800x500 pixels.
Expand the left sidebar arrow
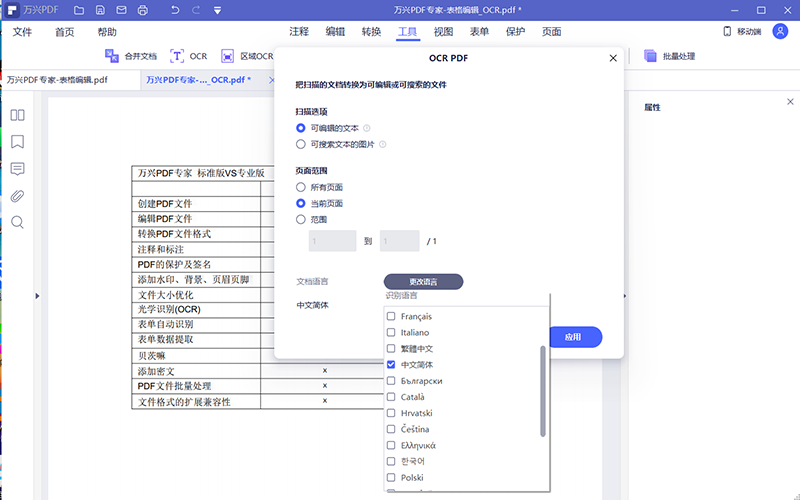(37, 296)
